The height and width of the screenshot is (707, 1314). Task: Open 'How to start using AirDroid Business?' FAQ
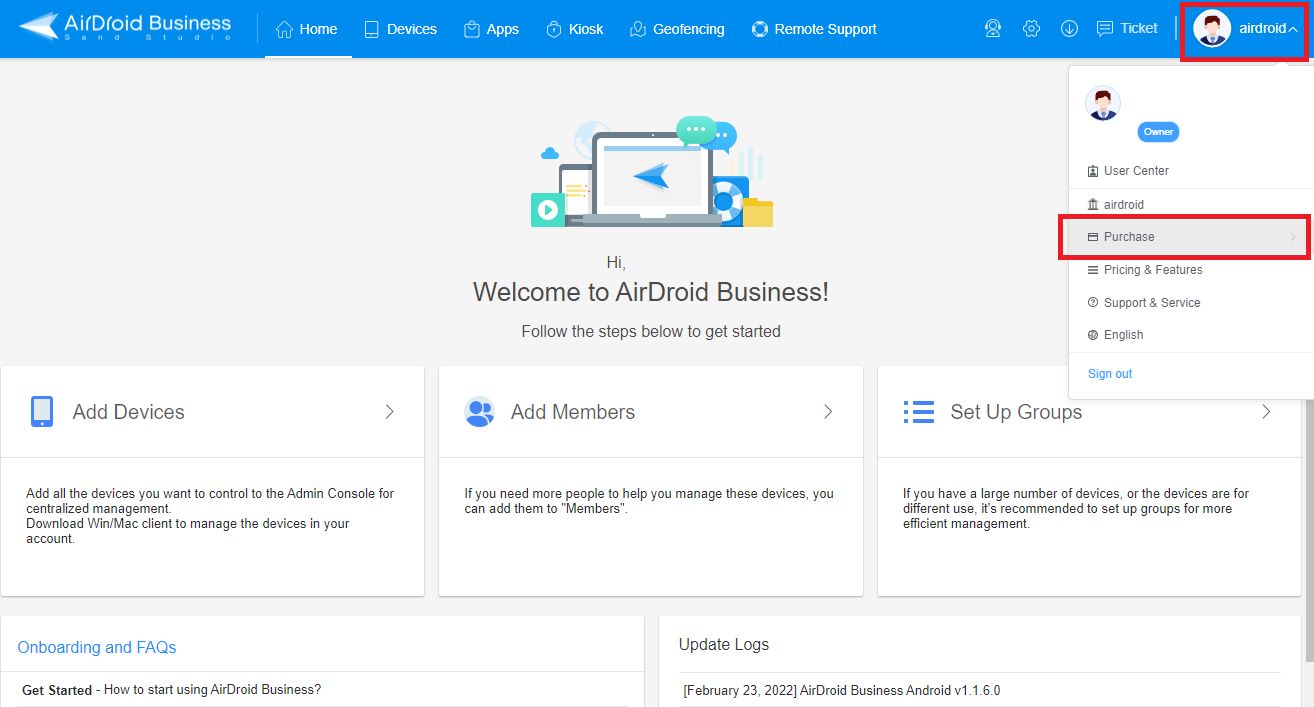click(x=213, y=690)
